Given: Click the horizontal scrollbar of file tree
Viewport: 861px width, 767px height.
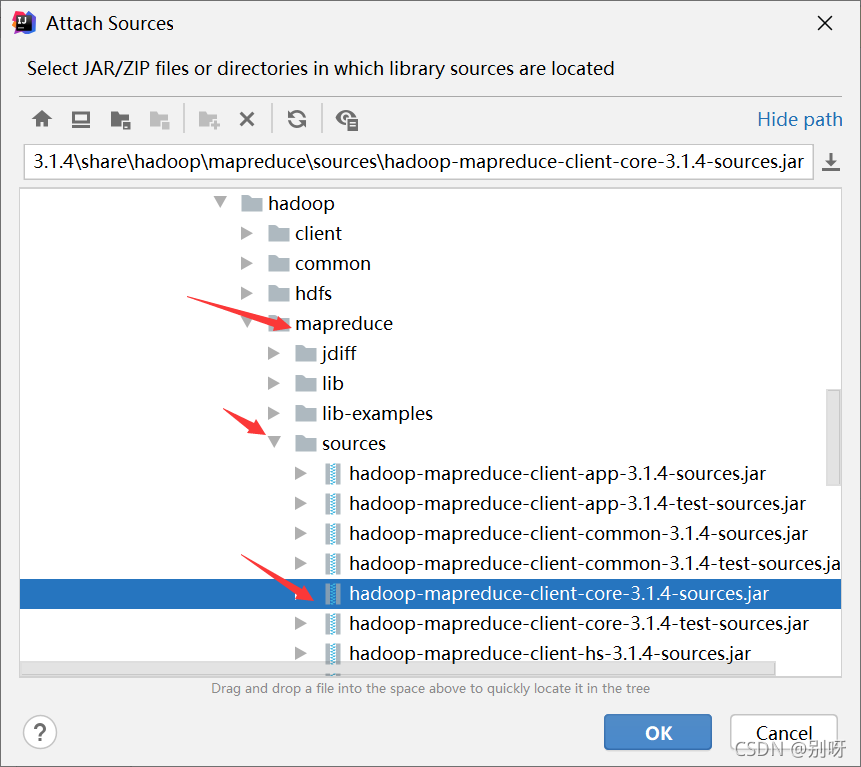Looking at the screenshot, I should click(398, 668).
